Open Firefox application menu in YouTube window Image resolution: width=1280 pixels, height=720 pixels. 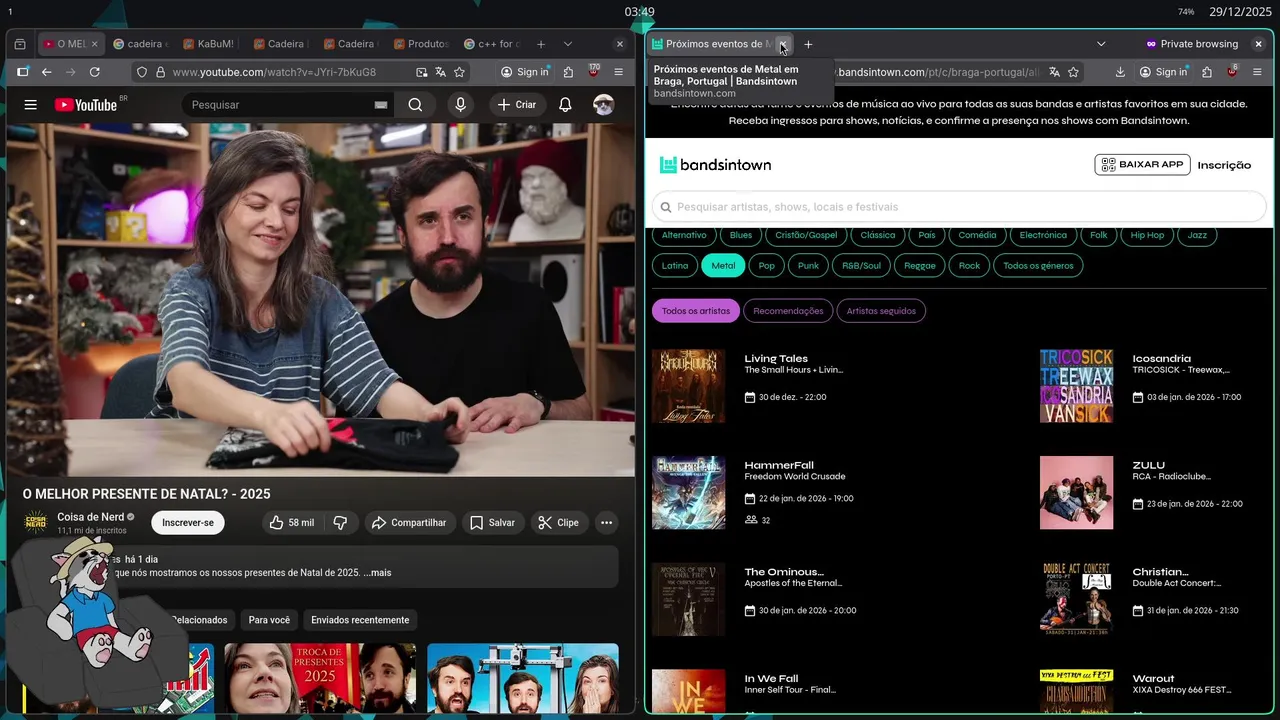[x=619, y=72]
